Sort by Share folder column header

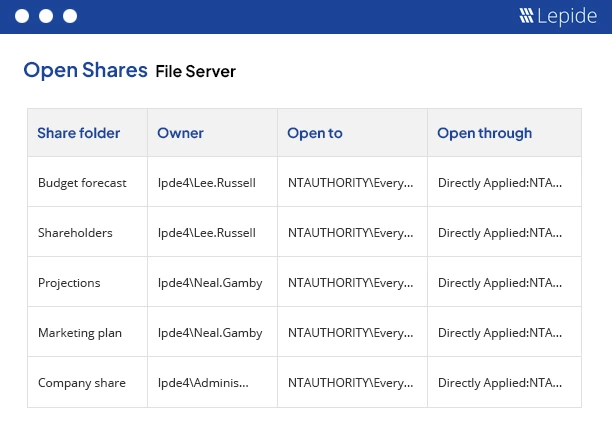pos(78,133)
